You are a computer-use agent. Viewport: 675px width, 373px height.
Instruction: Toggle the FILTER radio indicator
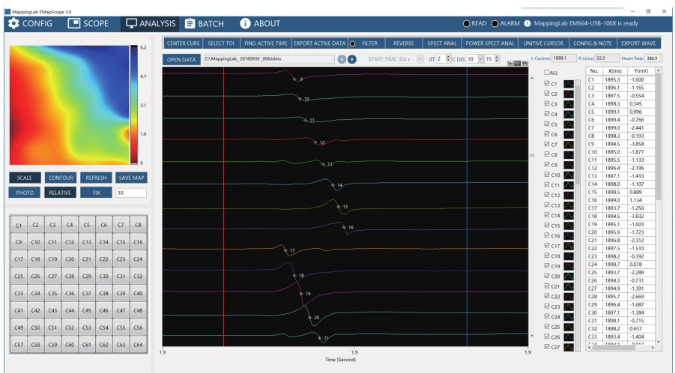[353, 44]
